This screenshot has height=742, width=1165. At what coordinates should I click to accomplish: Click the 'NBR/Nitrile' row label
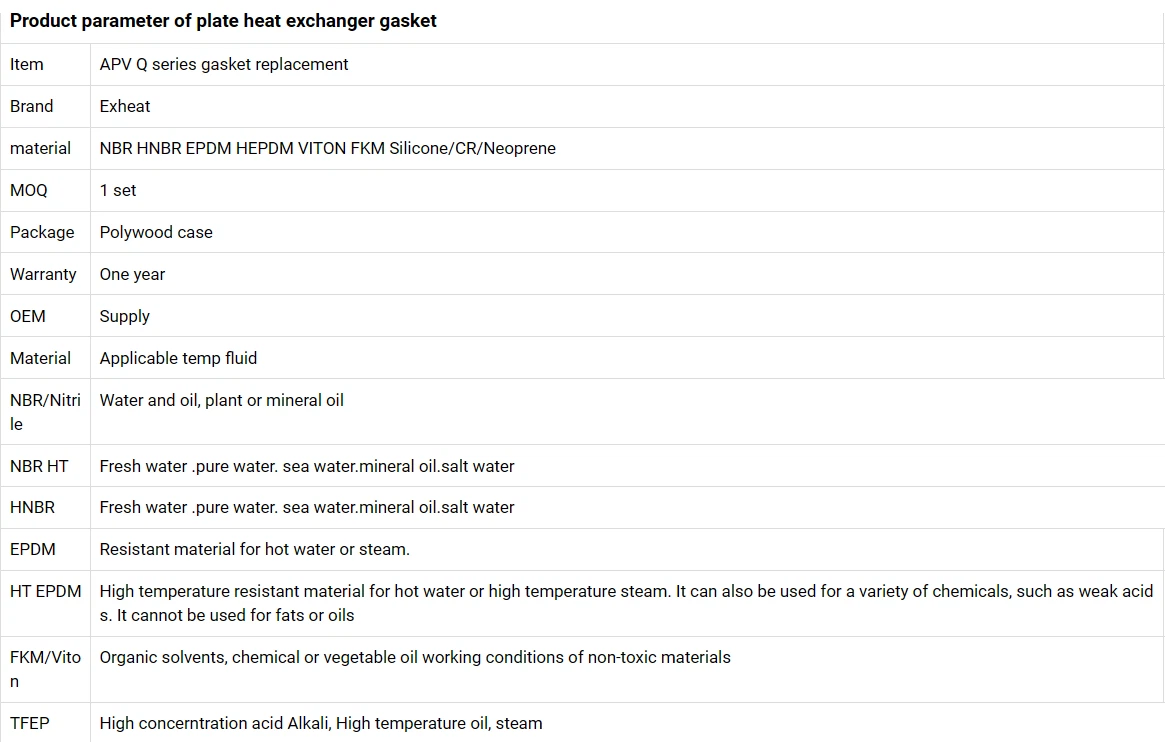pyautogui.click(x=45, y=411)
